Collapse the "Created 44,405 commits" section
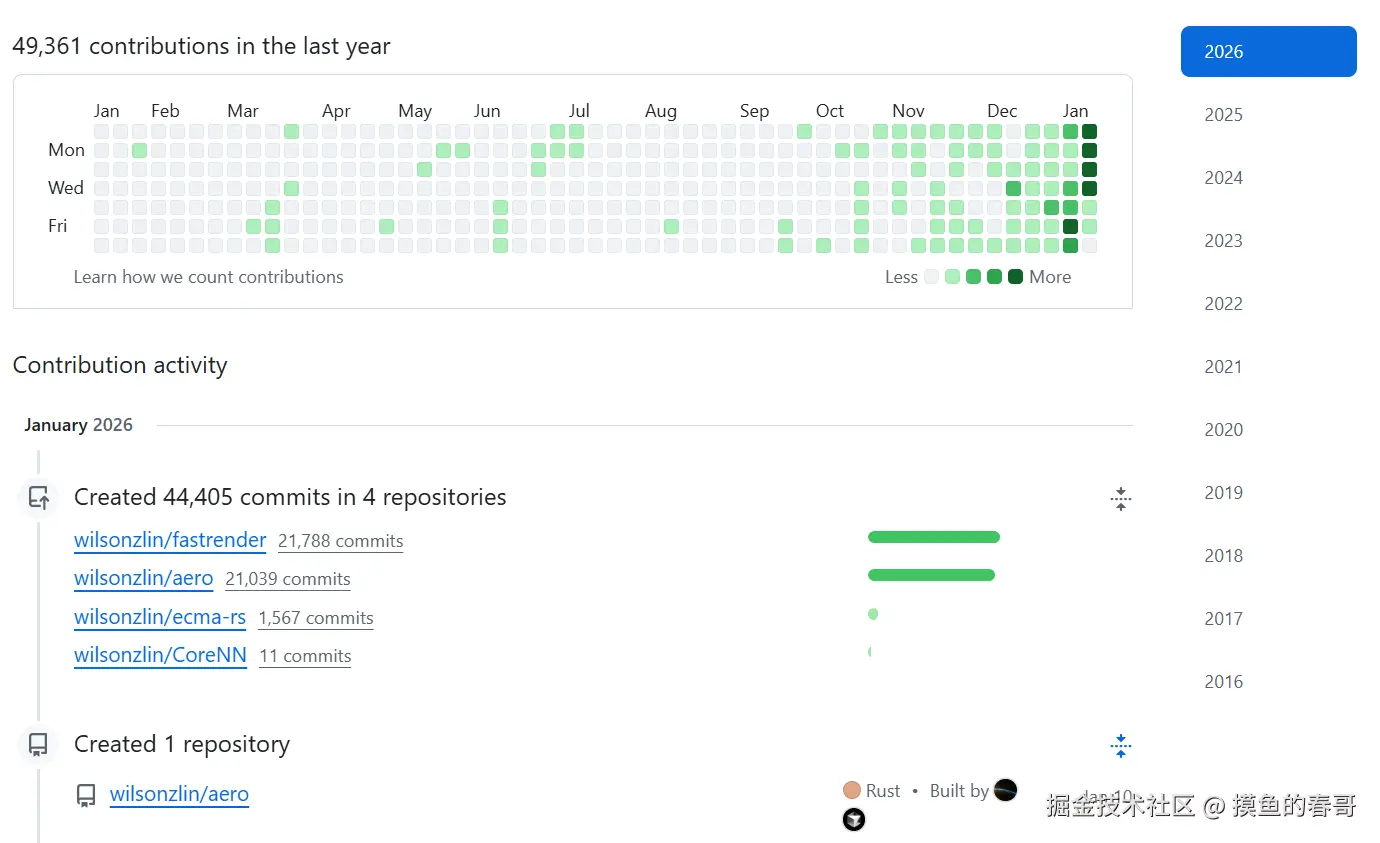The height and width of the screenshot is (843, 1380). [1120, 498]
